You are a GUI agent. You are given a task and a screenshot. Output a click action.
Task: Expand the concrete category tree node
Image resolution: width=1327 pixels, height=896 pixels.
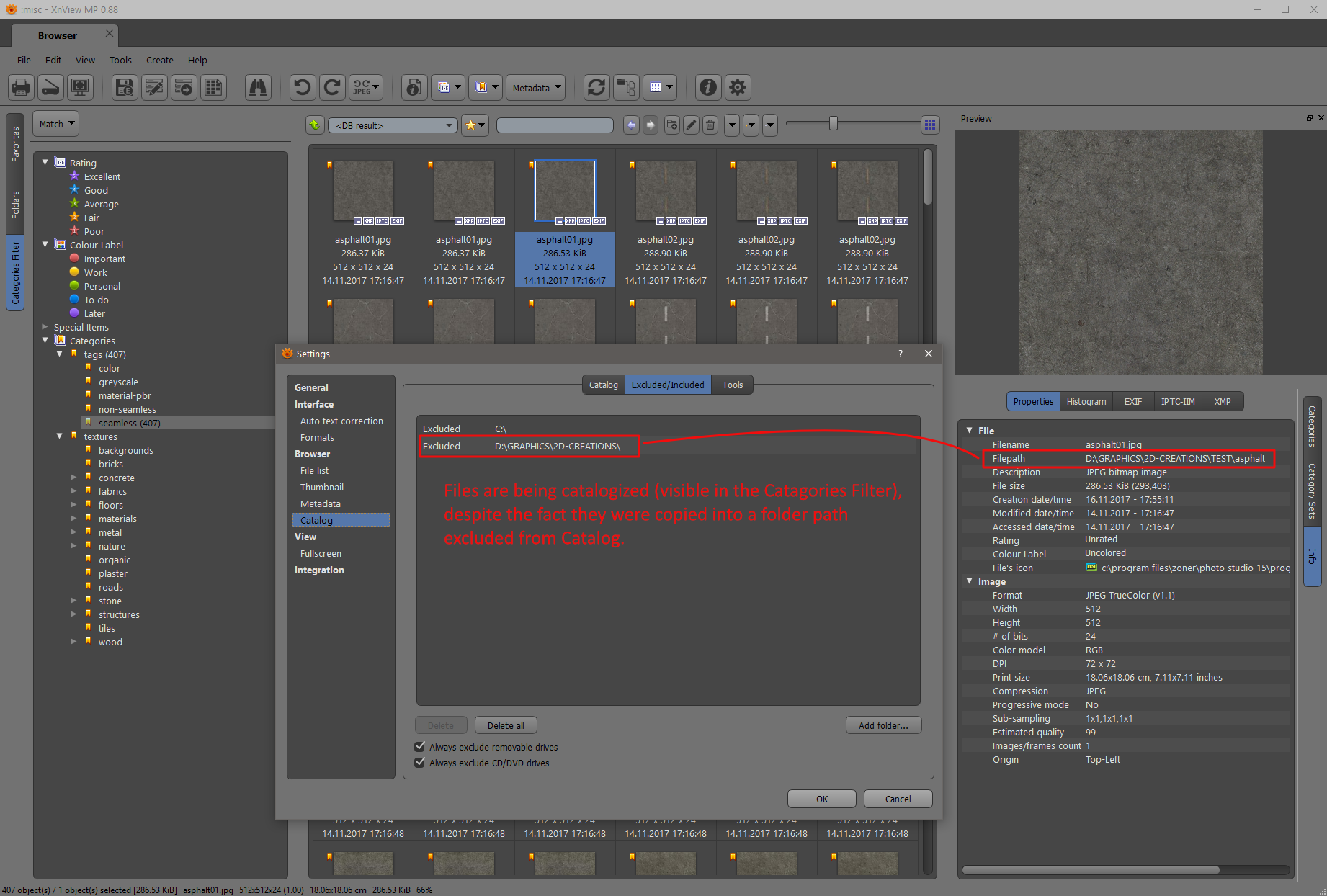[x=73, y=478]
